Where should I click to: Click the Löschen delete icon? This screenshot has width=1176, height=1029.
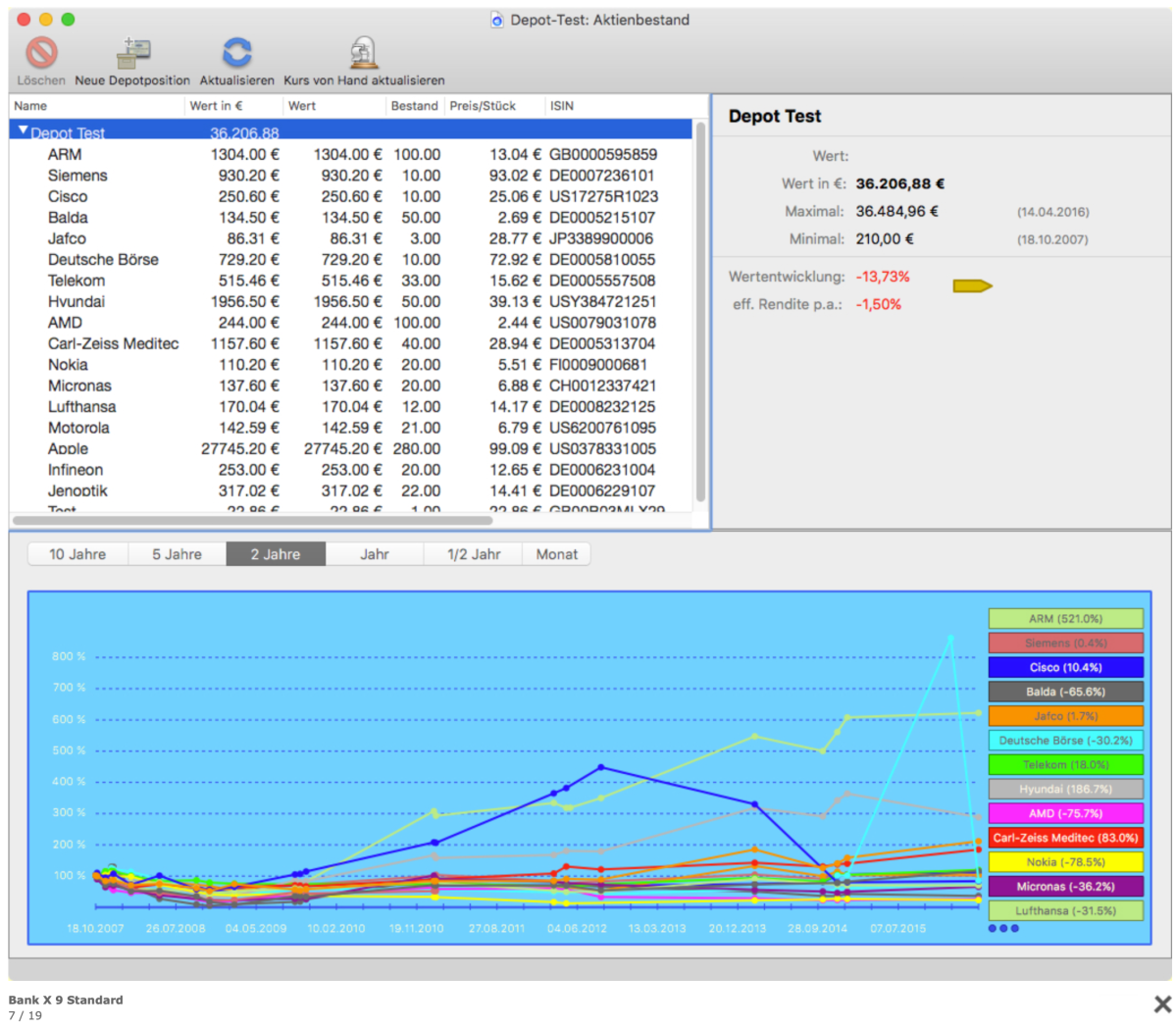coord(41,53)
